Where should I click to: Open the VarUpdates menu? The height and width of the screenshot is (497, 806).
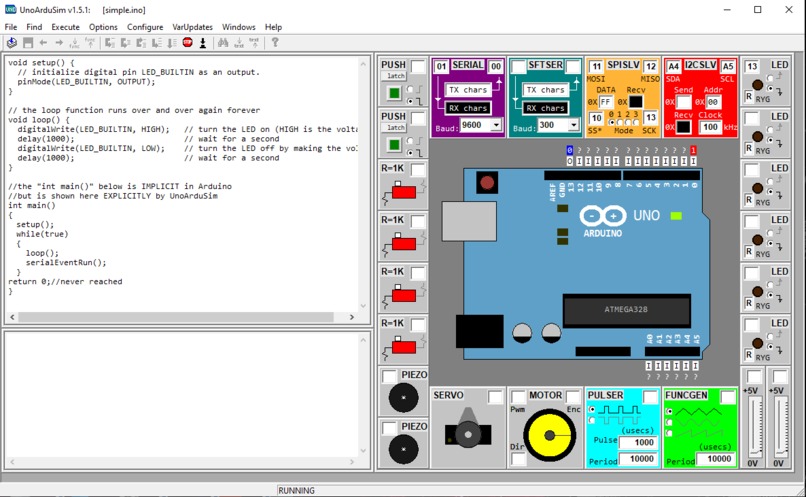[193, 27]
